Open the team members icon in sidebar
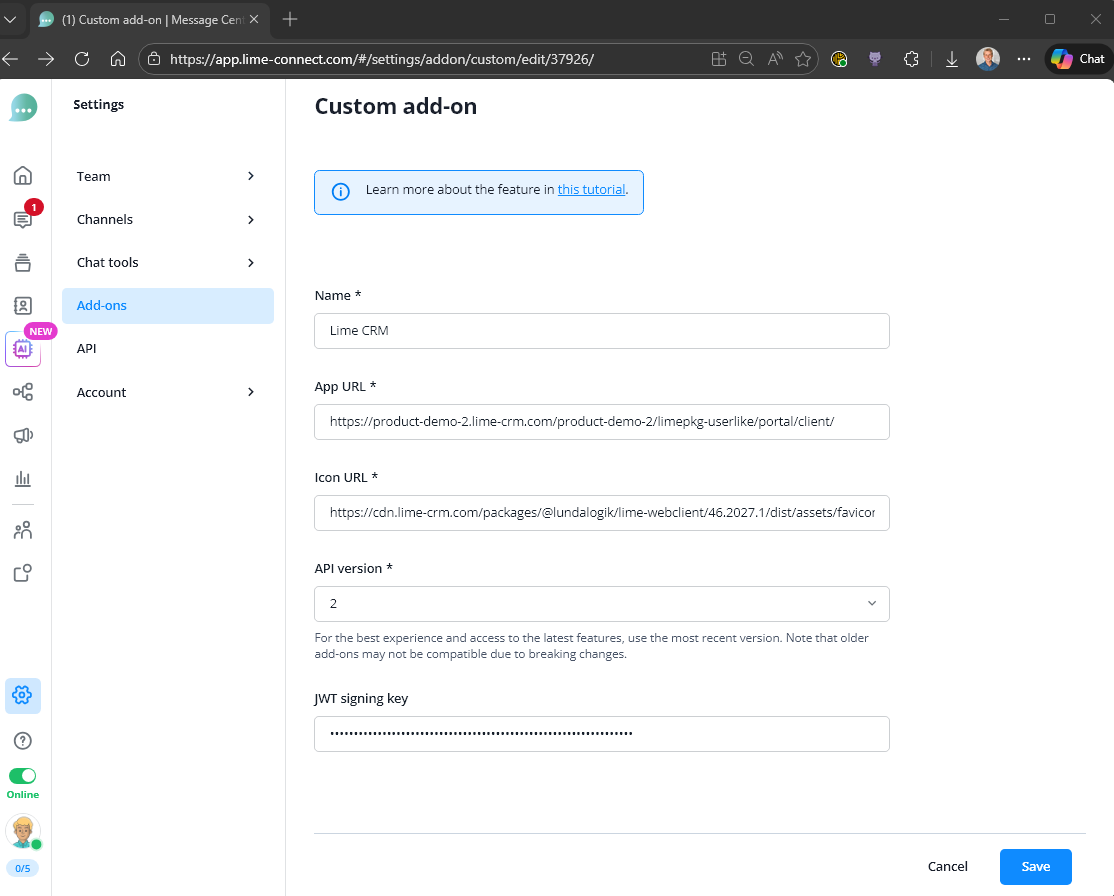 (22, 529)
